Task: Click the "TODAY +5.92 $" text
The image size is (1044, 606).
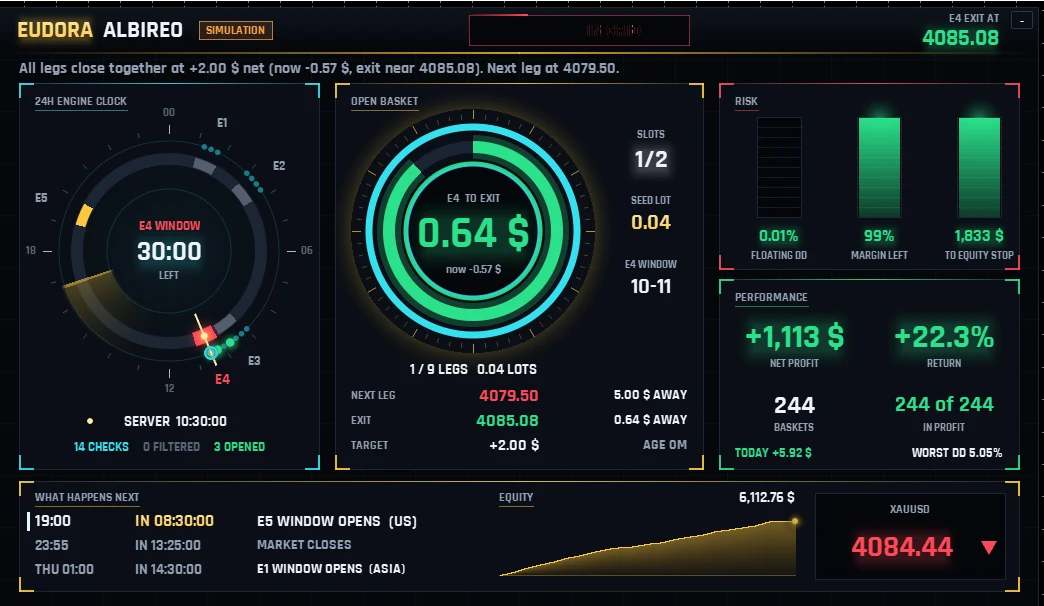Action: 773,453
